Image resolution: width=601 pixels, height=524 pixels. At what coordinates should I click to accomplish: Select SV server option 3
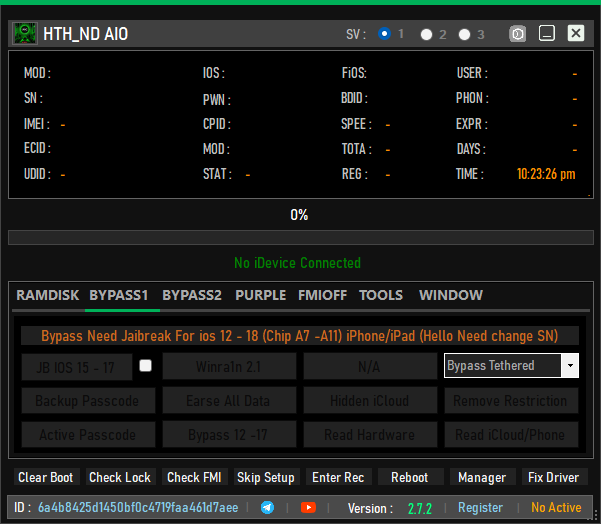465,34
